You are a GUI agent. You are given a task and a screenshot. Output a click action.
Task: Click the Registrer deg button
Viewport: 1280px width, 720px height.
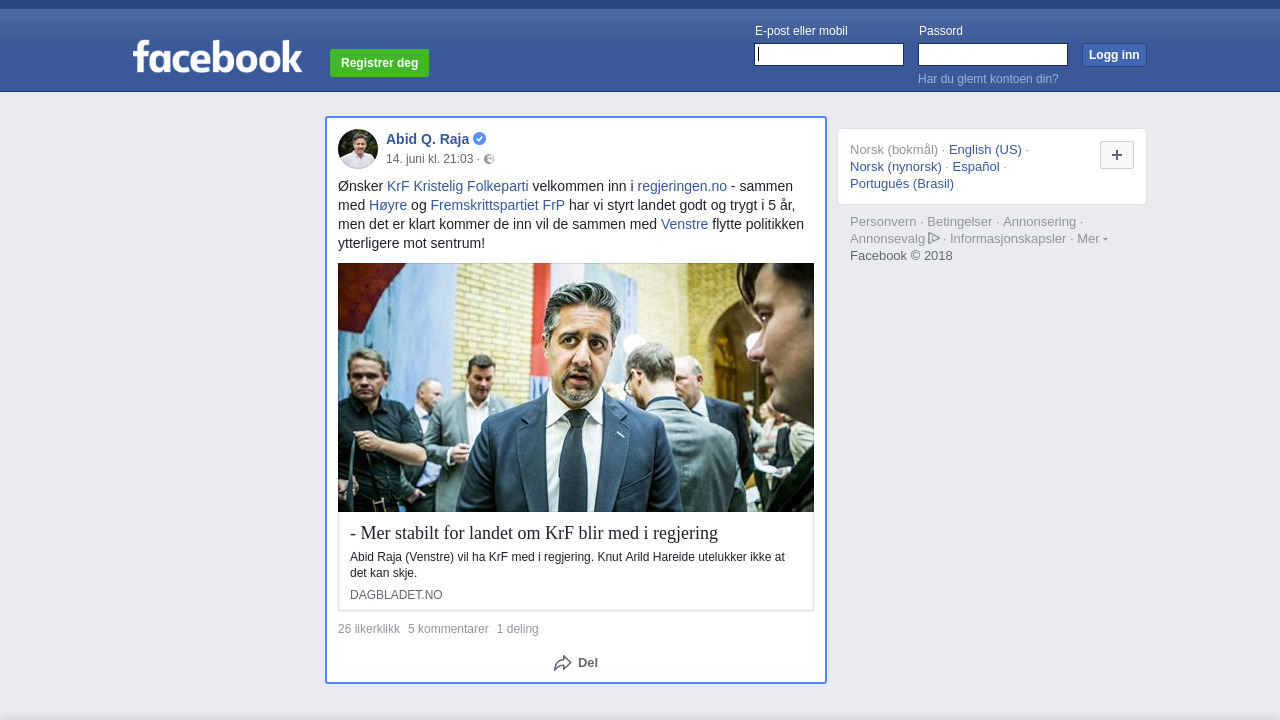click(379, 63)
